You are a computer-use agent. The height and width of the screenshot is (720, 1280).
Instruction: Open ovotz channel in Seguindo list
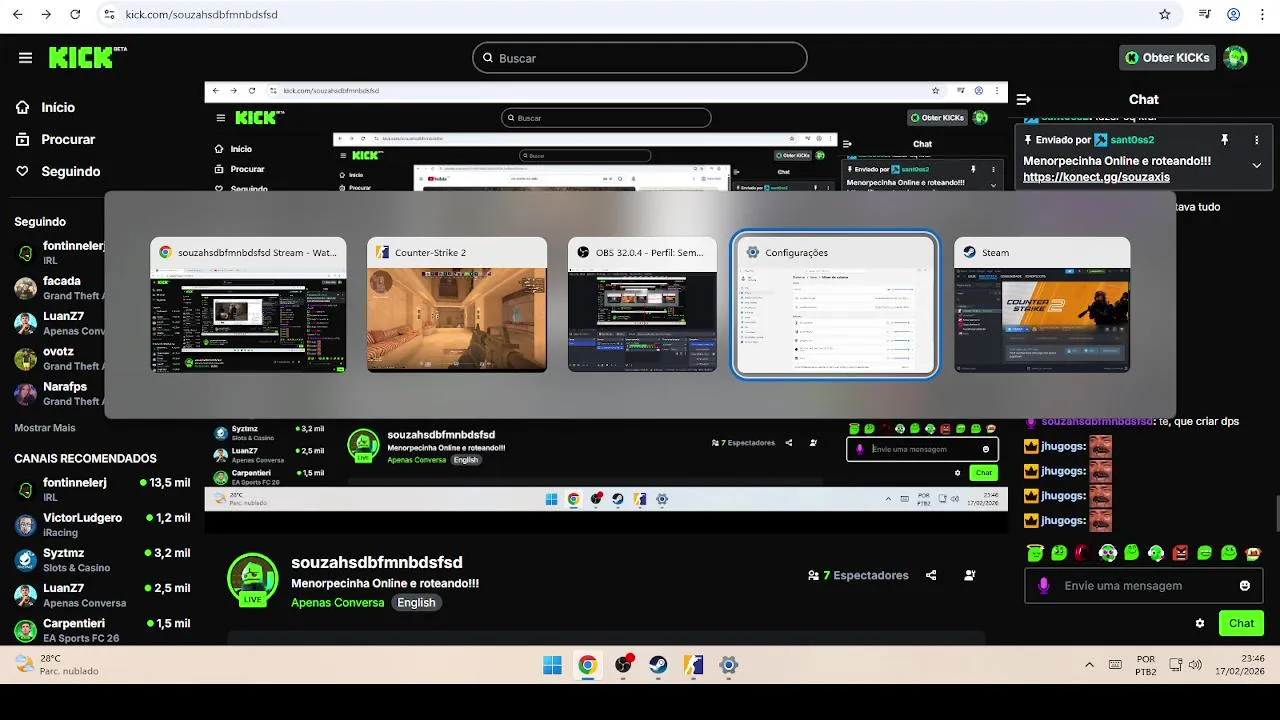click(60, 358)
